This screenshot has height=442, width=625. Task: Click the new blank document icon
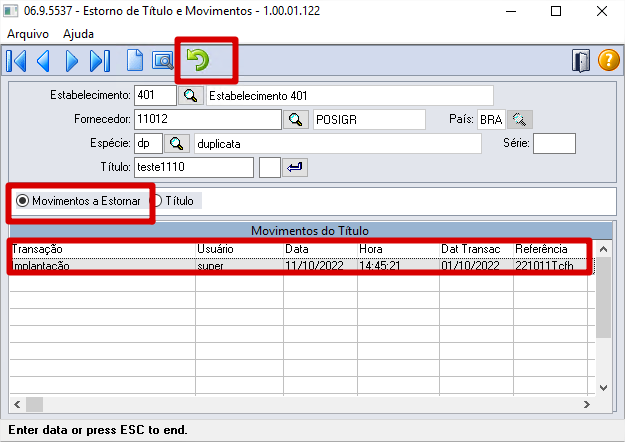135,61
